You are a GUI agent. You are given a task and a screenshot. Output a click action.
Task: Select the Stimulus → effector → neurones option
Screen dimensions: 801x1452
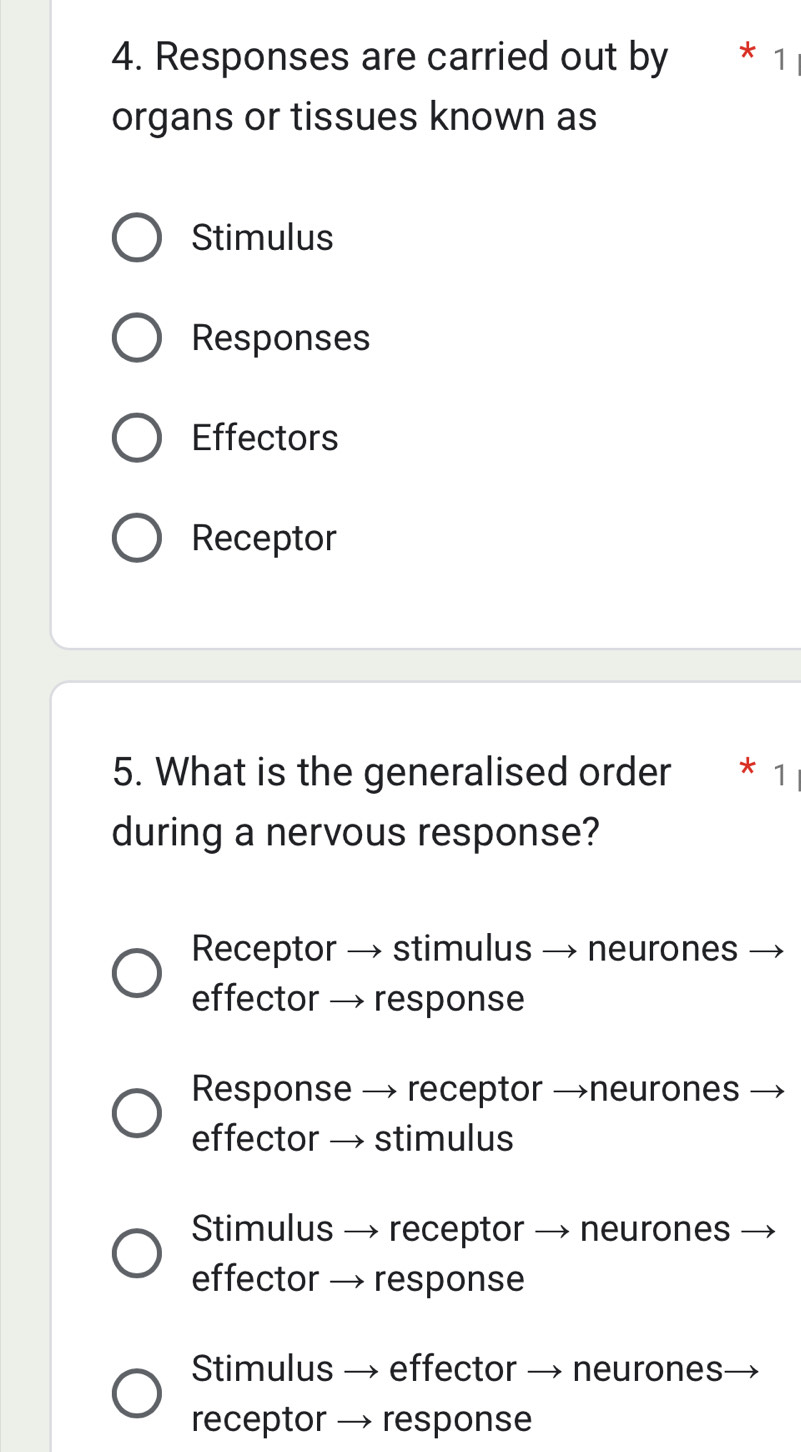(137, 1391)
